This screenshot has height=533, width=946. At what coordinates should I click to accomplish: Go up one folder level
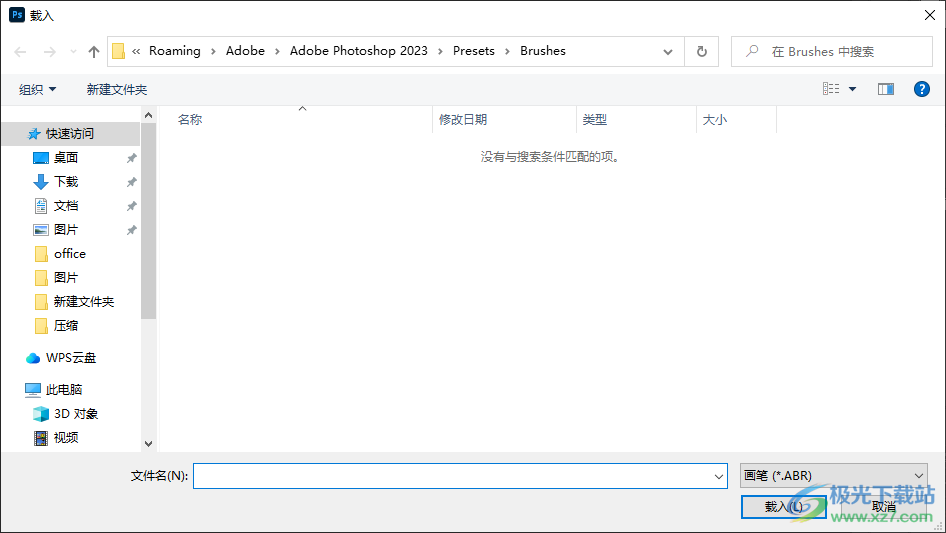[94, 52]
